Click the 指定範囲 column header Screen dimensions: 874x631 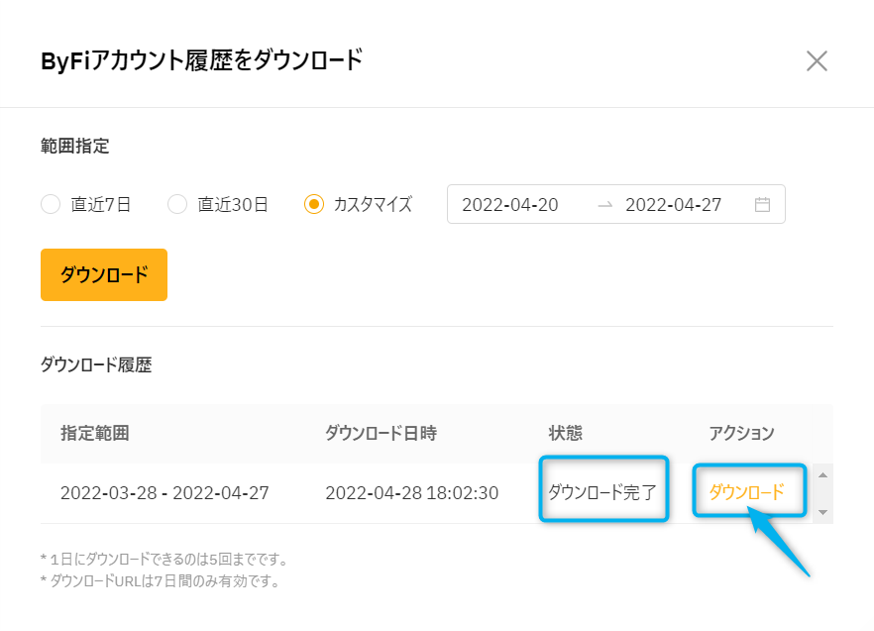(x=95, y=433)
